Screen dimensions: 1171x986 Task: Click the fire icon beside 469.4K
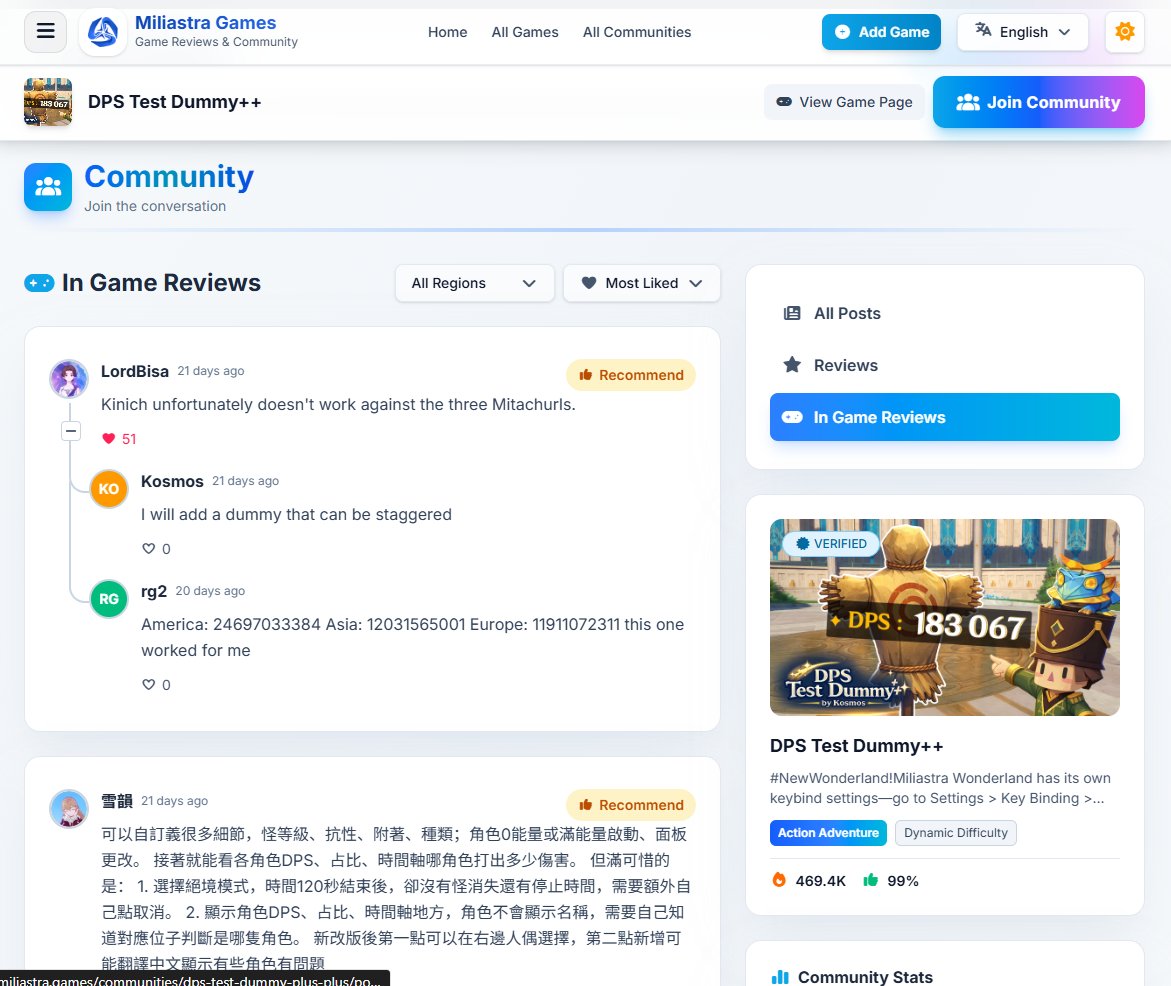[779, 880]
